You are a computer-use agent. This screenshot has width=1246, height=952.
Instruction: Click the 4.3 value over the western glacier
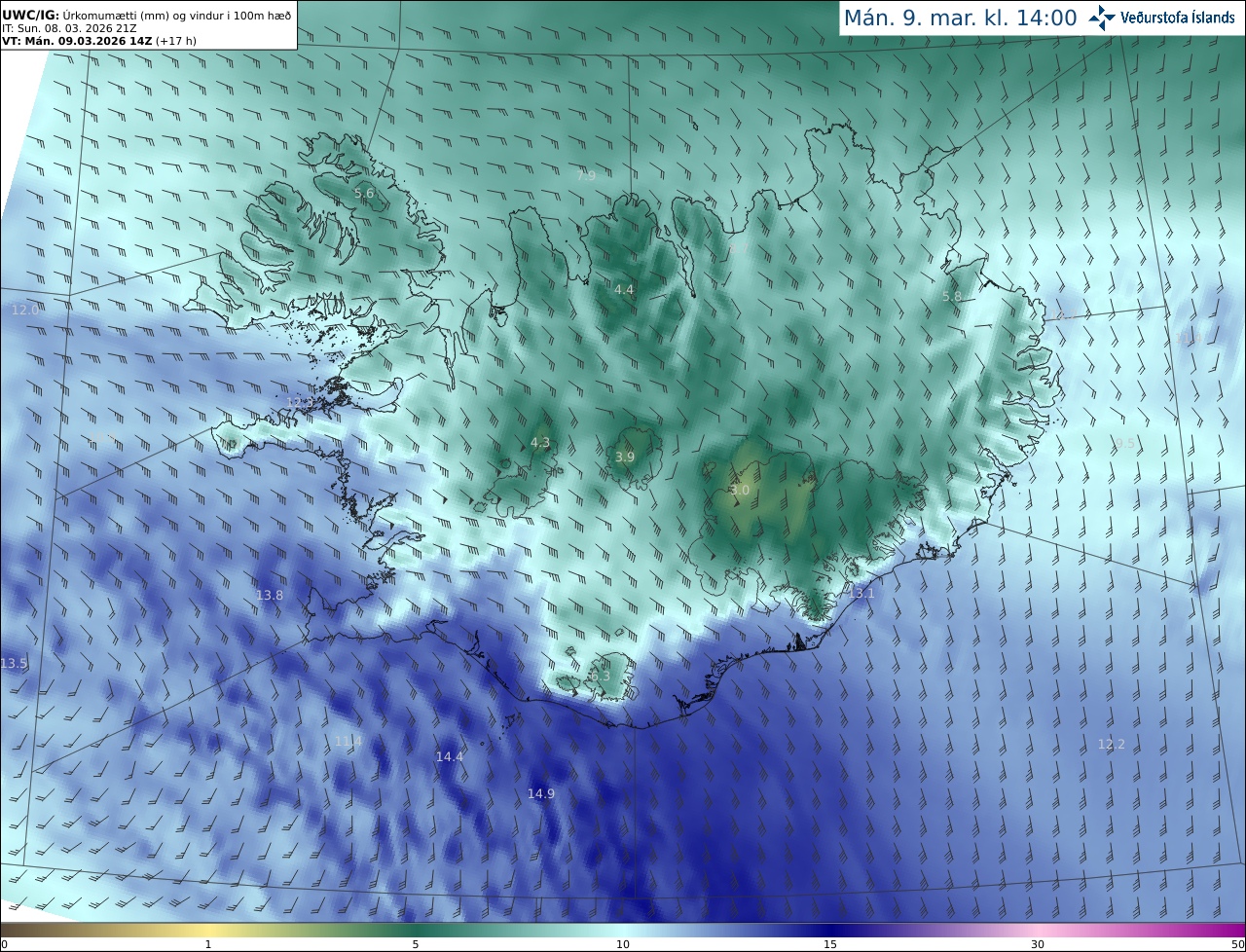[540, 443]
